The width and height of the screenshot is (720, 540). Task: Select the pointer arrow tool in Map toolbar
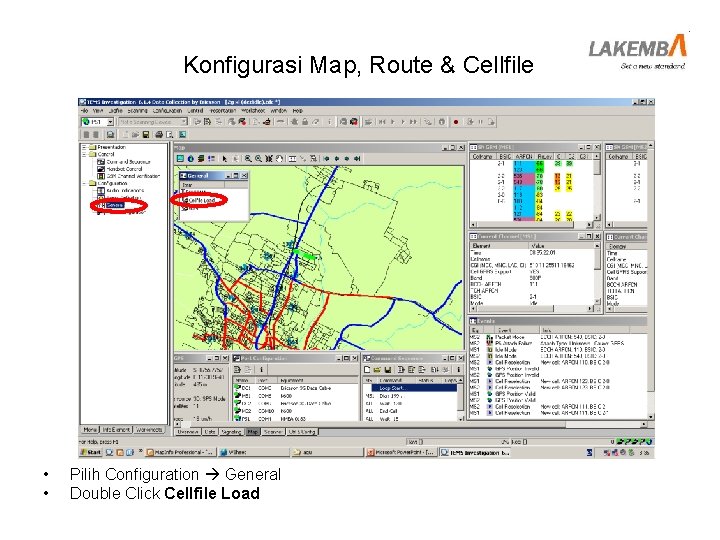[x=225, y=159]
